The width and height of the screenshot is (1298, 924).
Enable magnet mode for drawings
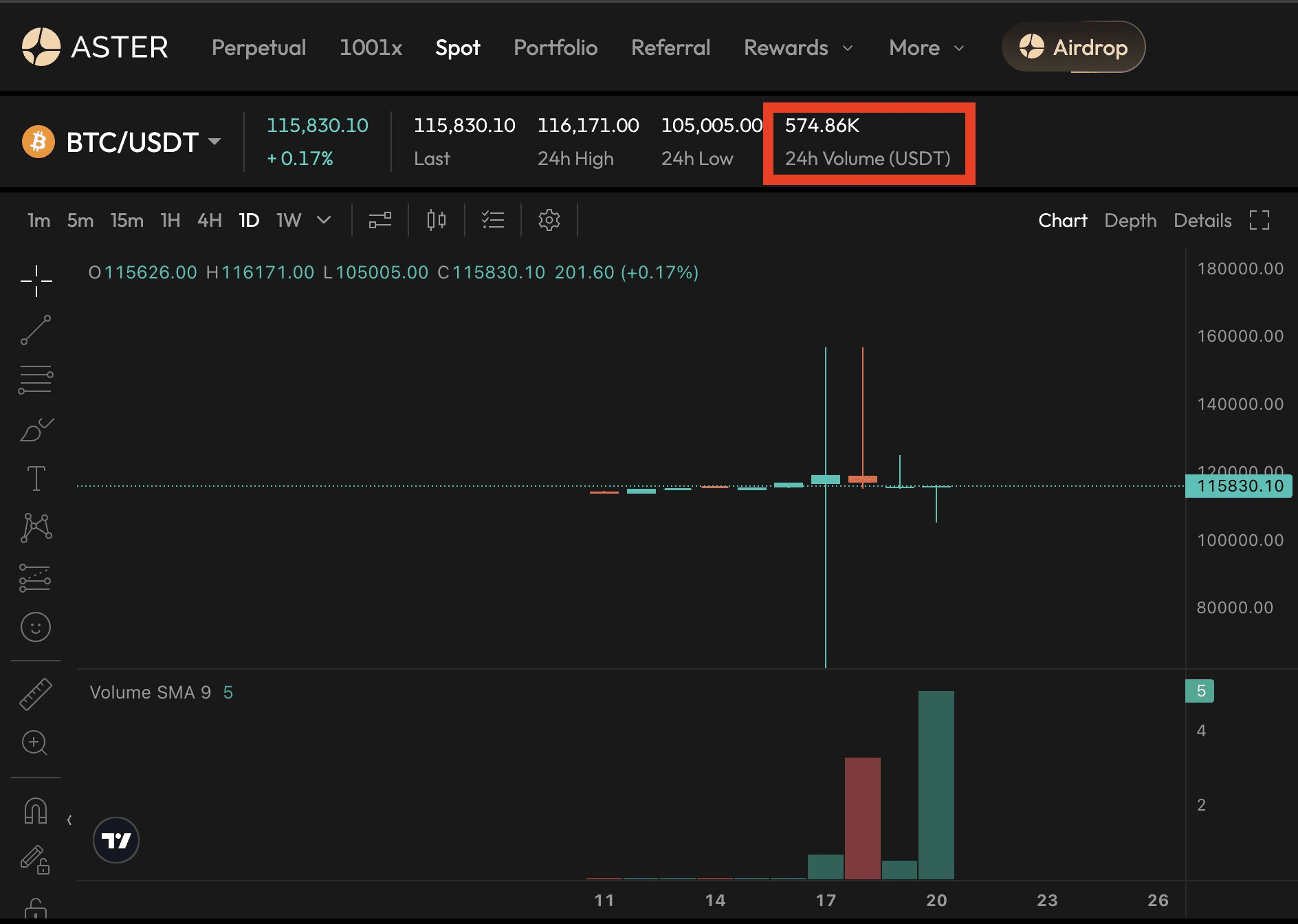[x=36, y=811]
